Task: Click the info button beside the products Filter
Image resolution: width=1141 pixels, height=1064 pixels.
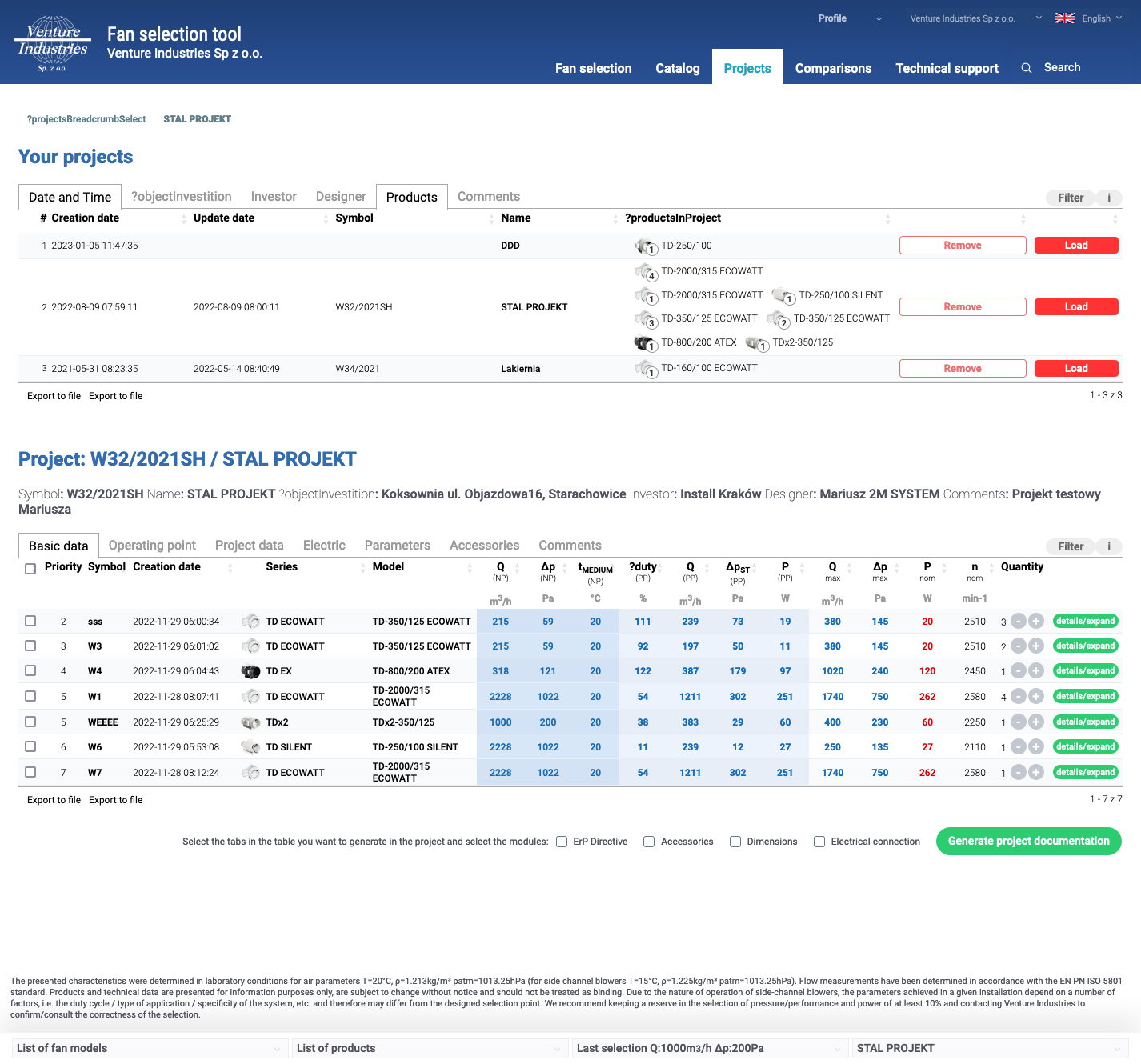Action: pos(1109,546)
